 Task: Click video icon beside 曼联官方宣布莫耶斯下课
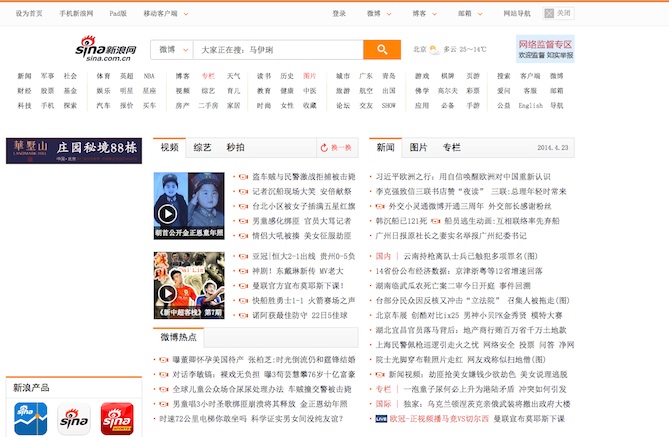(x=243, y=286)
